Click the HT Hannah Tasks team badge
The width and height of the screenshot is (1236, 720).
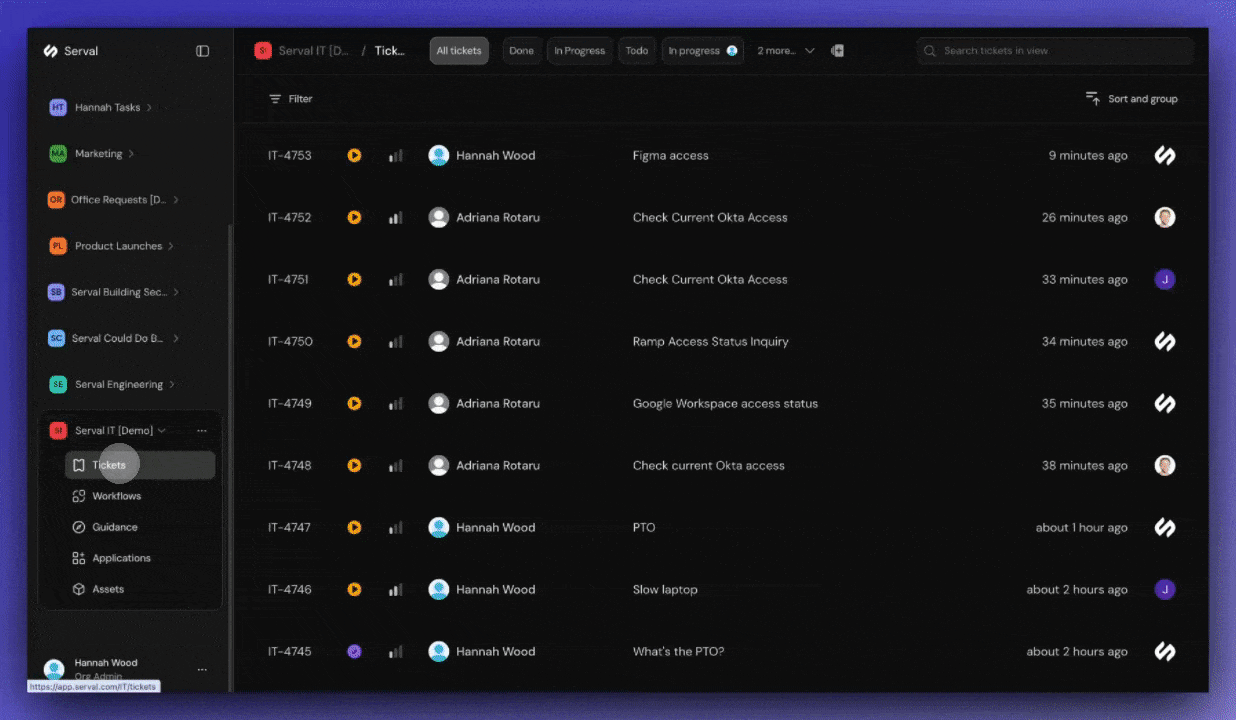coord(58,108)
